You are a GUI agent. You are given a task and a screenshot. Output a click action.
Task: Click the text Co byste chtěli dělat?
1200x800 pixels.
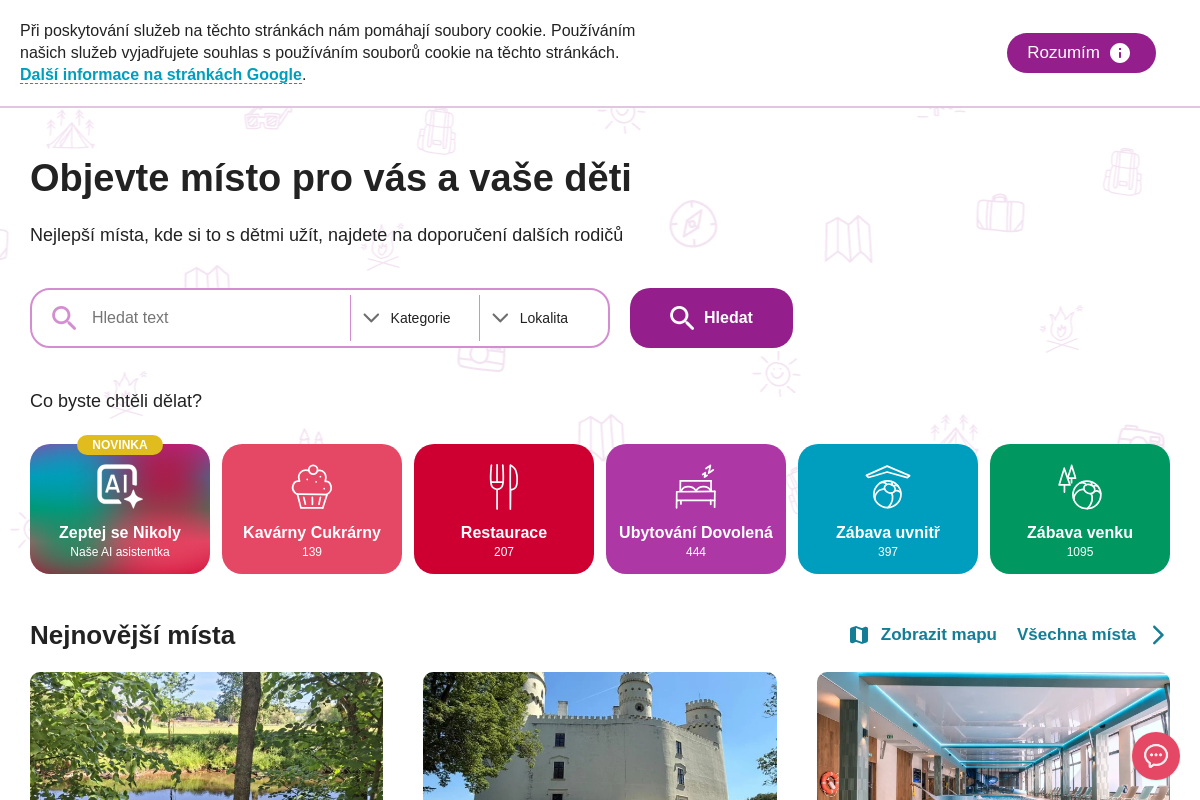(116, 401)
